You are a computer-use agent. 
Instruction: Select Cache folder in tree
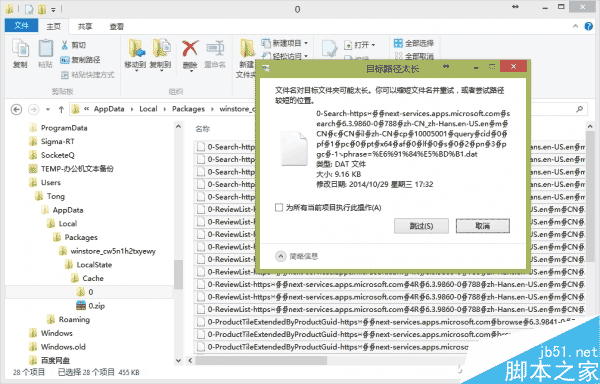(88, 278)
